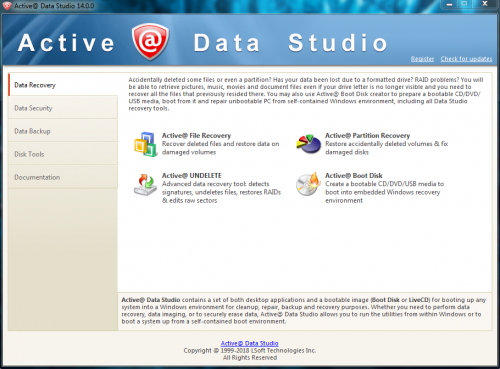Open the Data Backup tab

63,131
